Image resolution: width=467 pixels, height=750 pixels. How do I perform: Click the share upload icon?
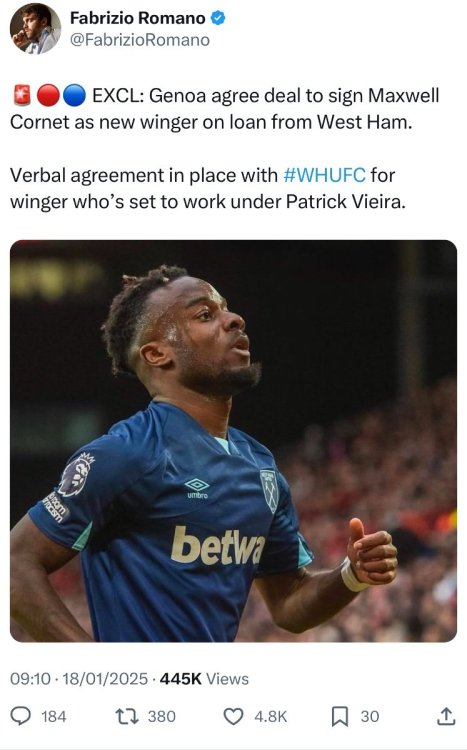(445, 716)
